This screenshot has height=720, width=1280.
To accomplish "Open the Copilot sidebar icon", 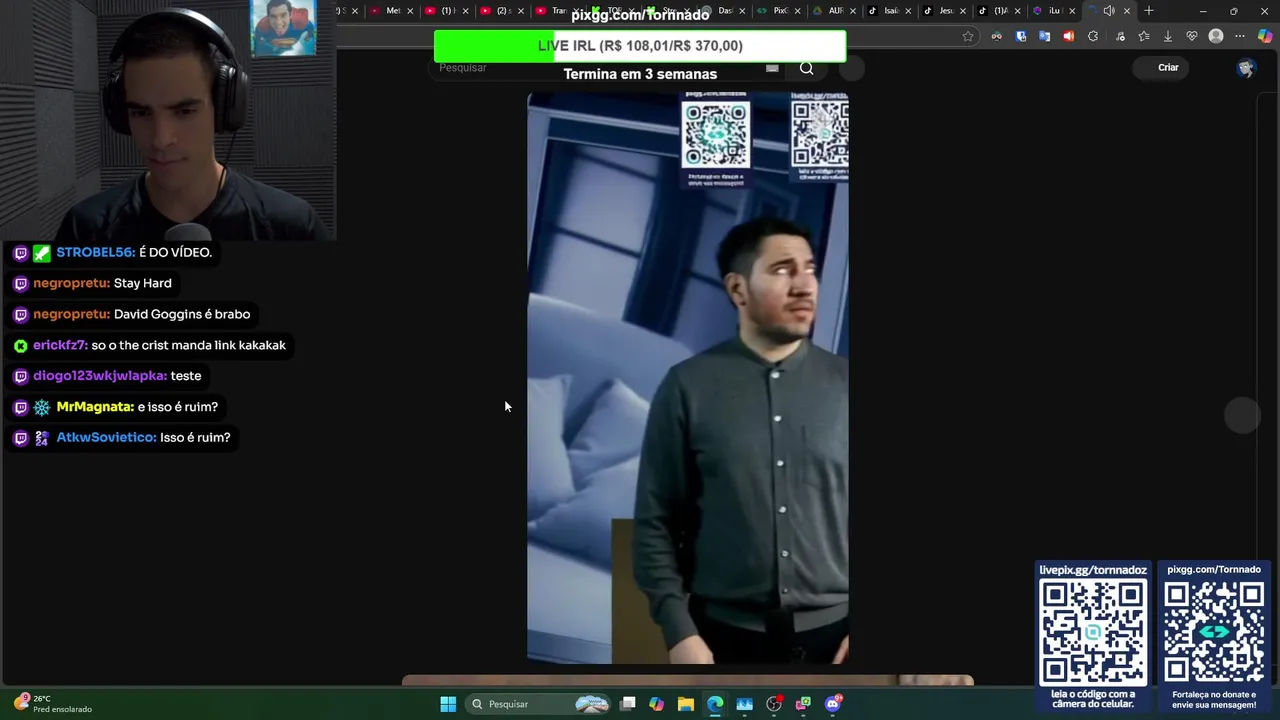I will 1265,36.
